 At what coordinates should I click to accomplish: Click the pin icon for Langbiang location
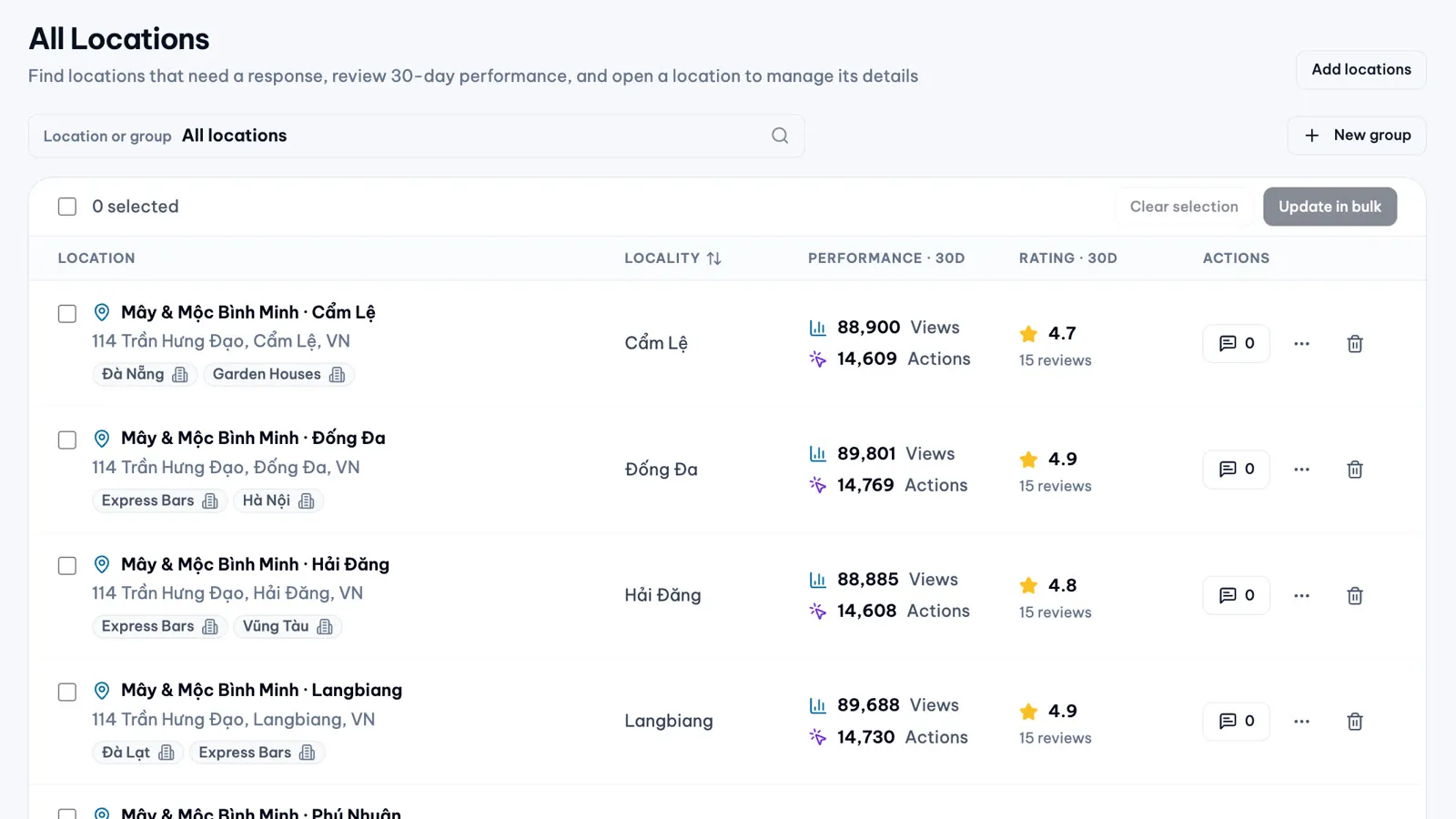coord(102,691)
